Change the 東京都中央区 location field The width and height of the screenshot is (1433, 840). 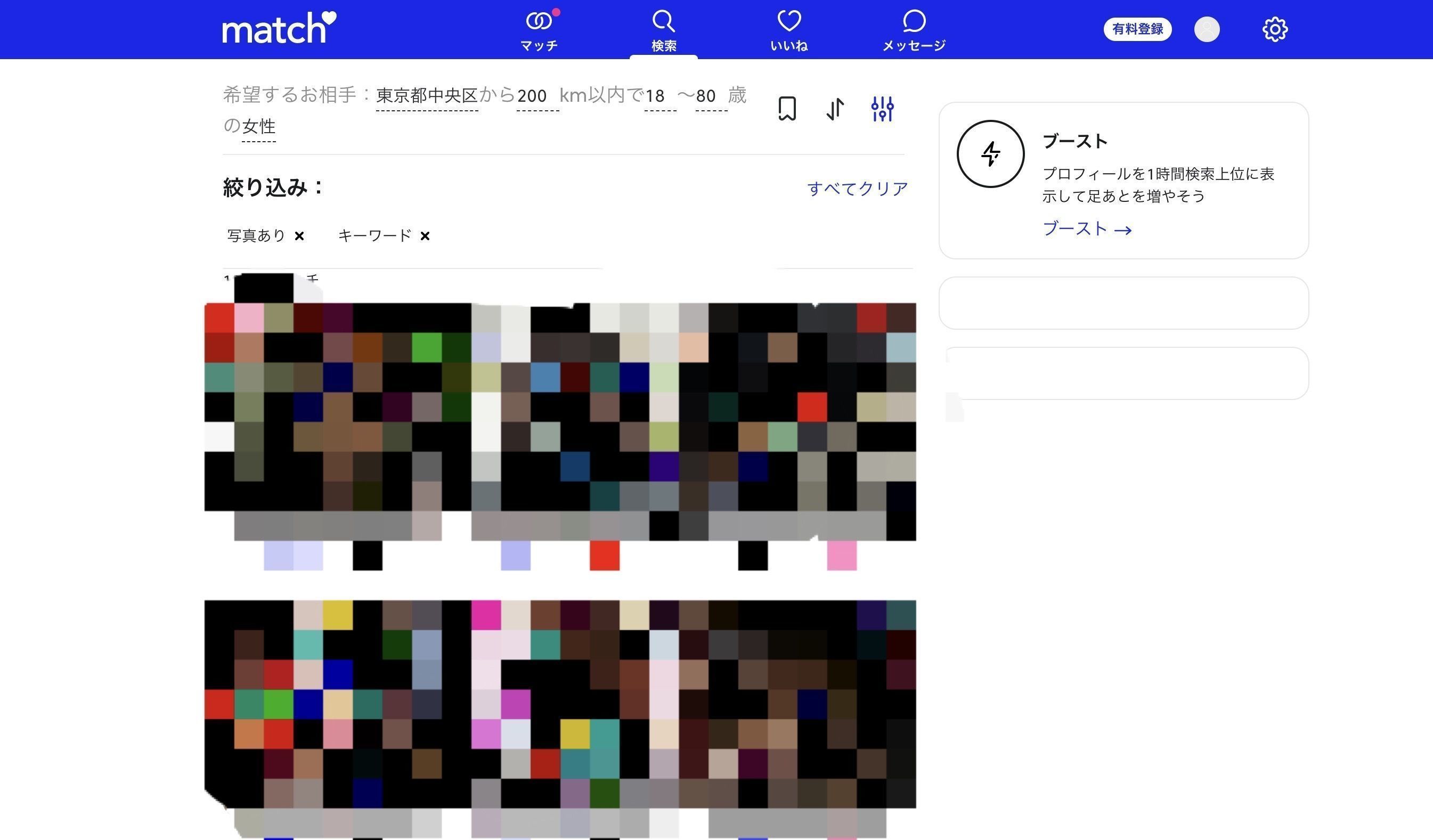click(x=427, y=95)
